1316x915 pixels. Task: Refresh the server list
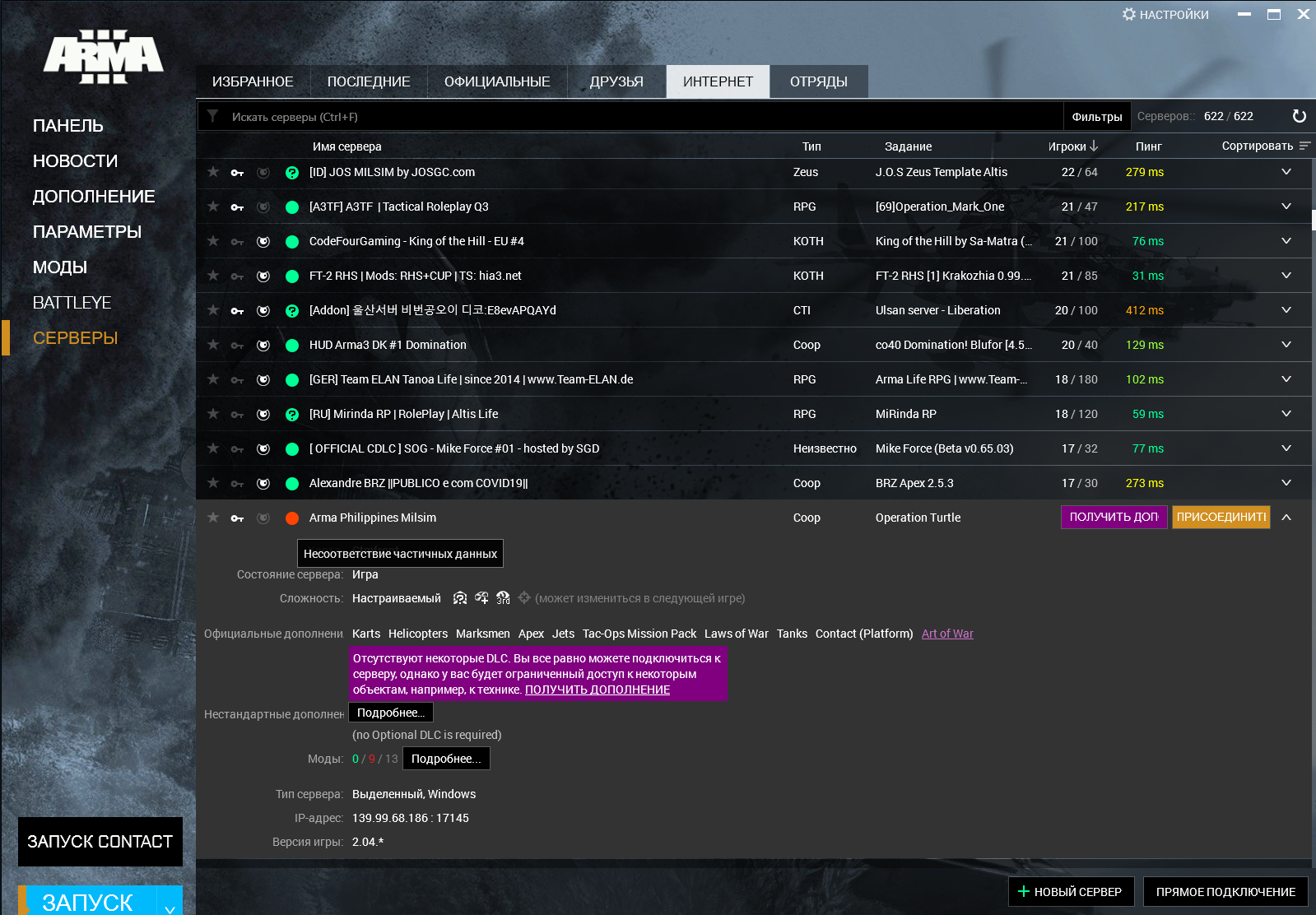(1300, 116)
